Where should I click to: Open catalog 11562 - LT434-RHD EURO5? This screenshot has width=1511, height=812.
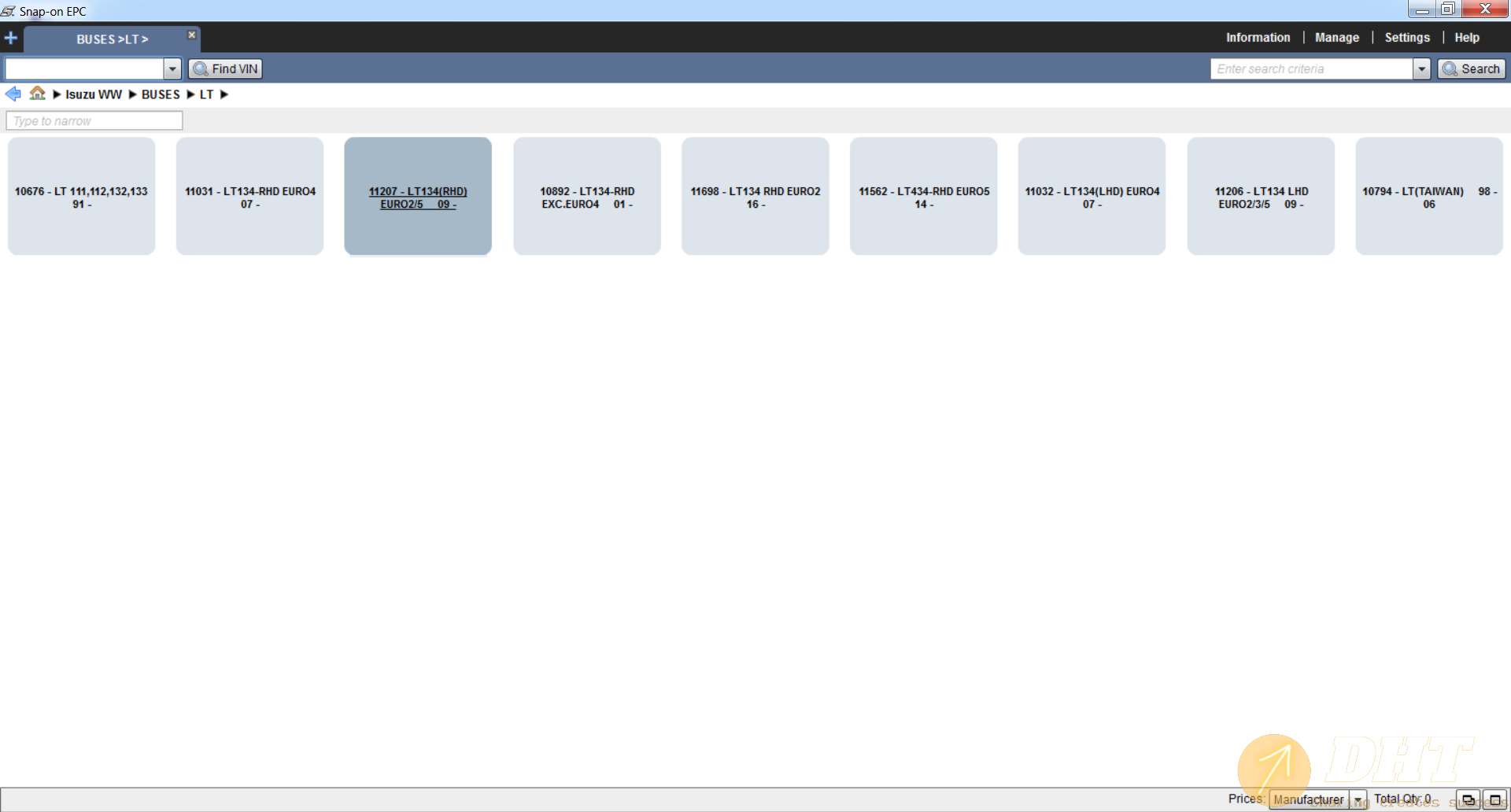pyautogui.click(x=924, y=196)
